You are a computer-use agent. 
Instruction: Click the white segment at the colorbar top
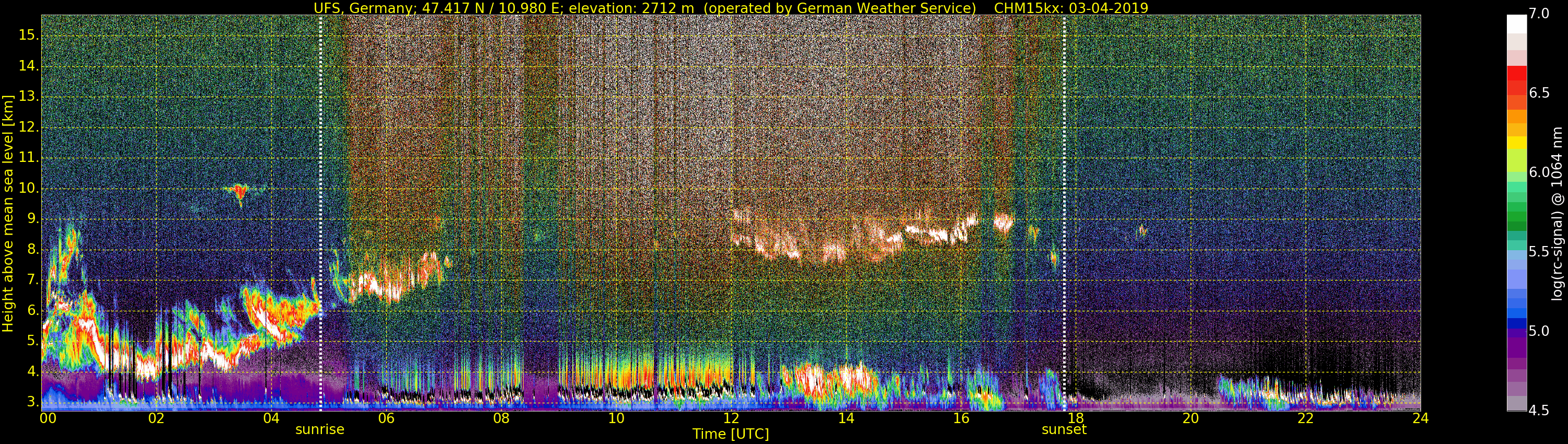pos(1516,24)
